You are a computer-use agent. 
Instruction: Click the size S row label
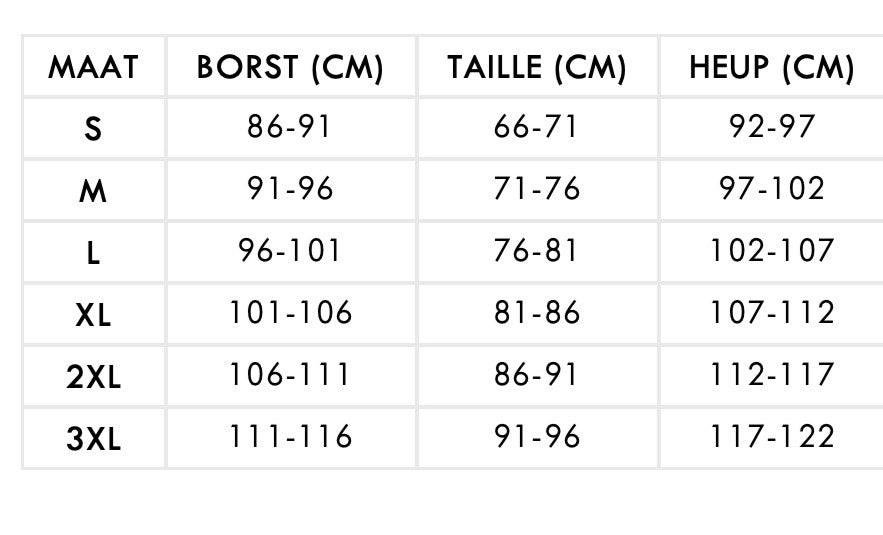coord(93,129)
